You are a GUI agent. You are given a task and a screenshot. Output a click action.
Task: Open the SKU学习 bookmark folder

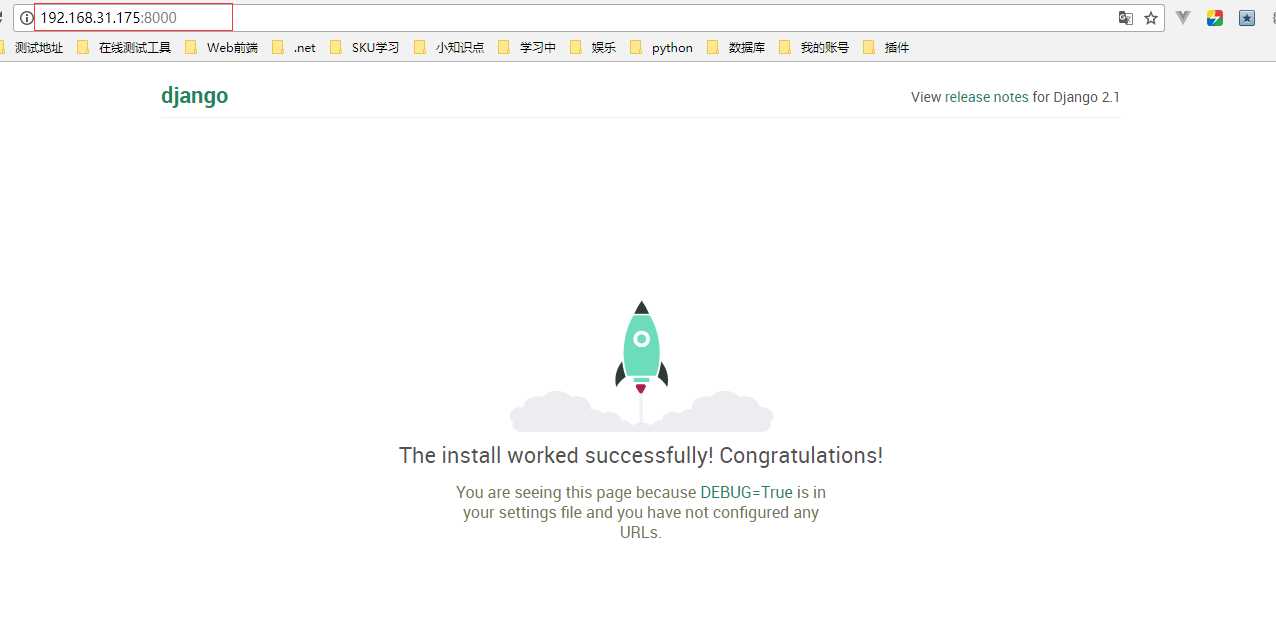click(364, 47)
